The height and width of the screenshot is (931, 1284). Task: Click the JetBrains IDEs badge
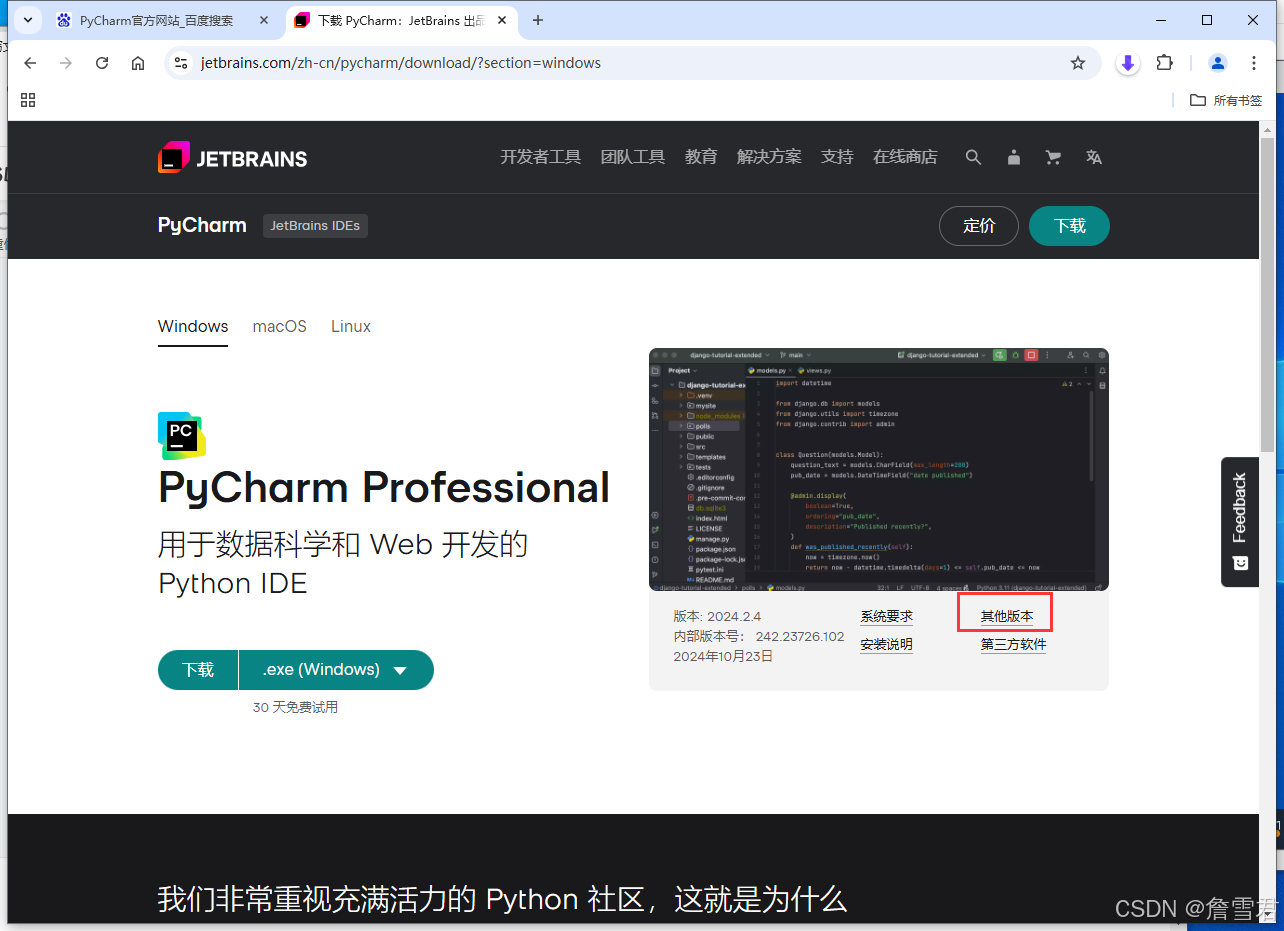315,226
